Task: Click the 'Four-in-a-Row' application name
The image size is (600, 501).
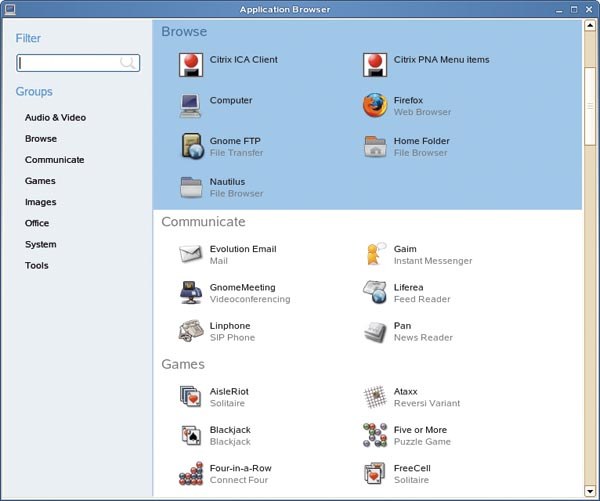Action: 241,468
